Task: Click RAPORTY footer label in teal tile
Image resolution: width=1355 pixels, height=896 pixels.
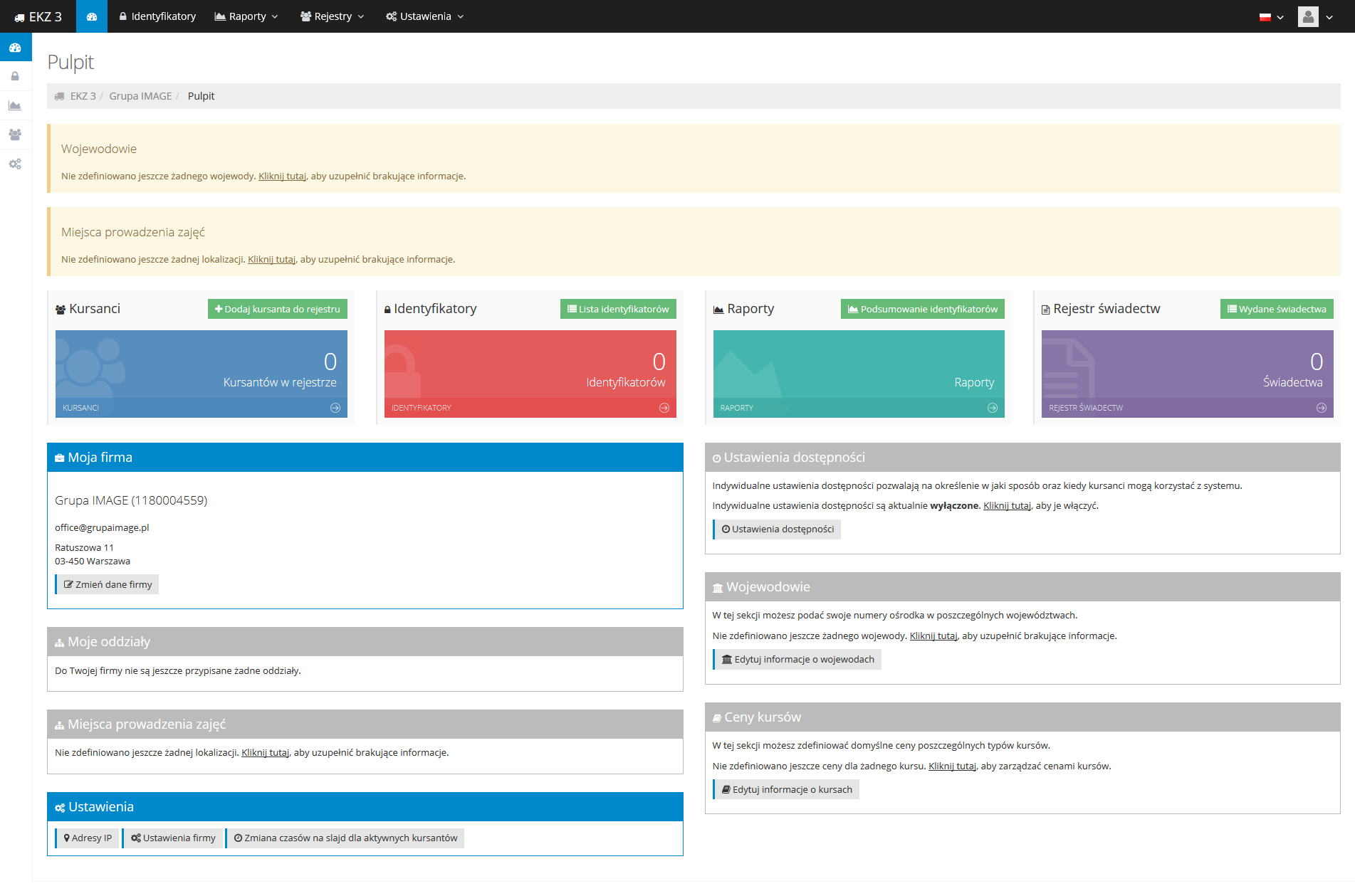Action: pyautogui.click(x=737, y=408)
